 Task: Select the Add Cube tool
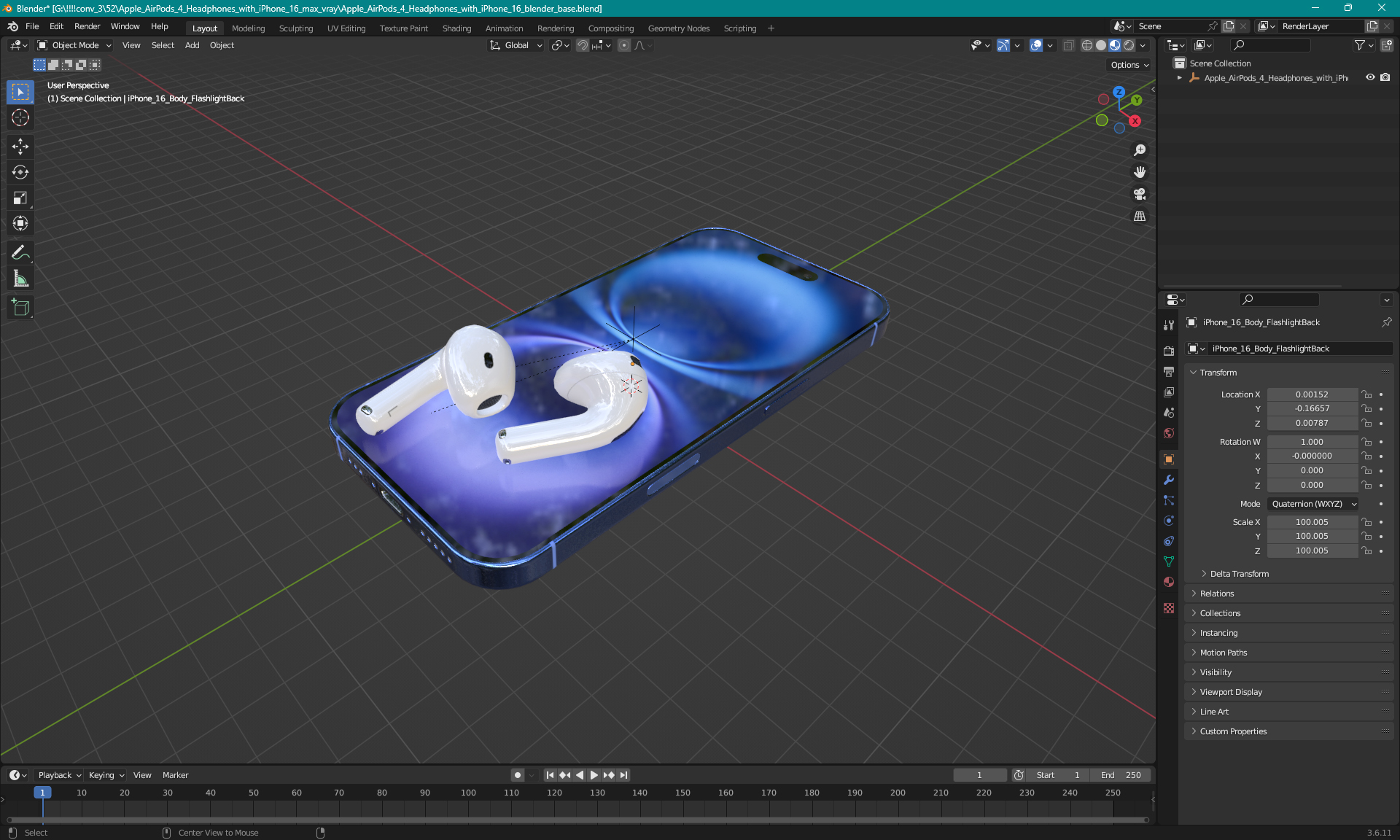[20, 307]
